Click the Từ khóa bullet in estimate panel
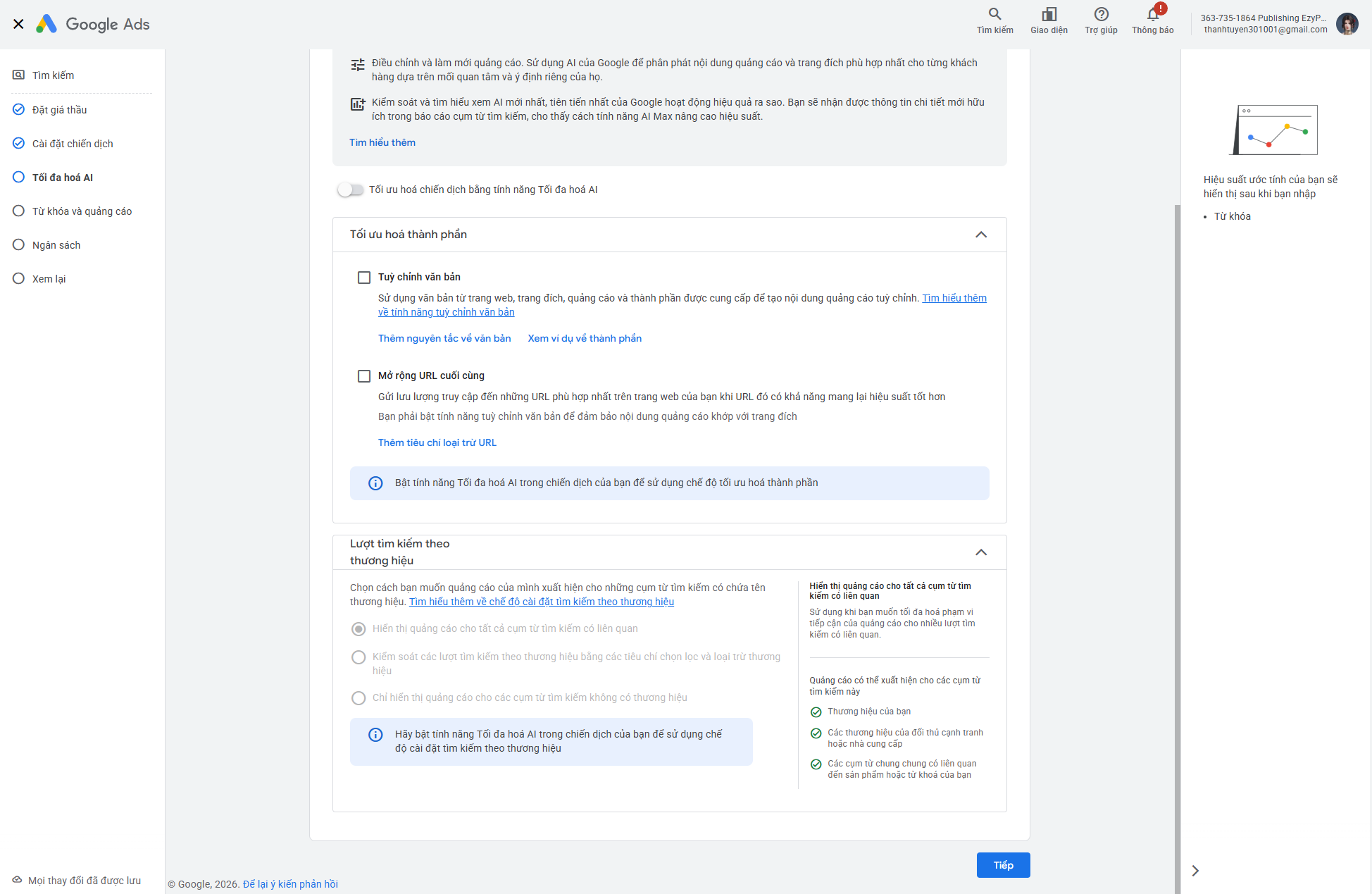The image size is (1372, 894). click(x=1232, y=216)
